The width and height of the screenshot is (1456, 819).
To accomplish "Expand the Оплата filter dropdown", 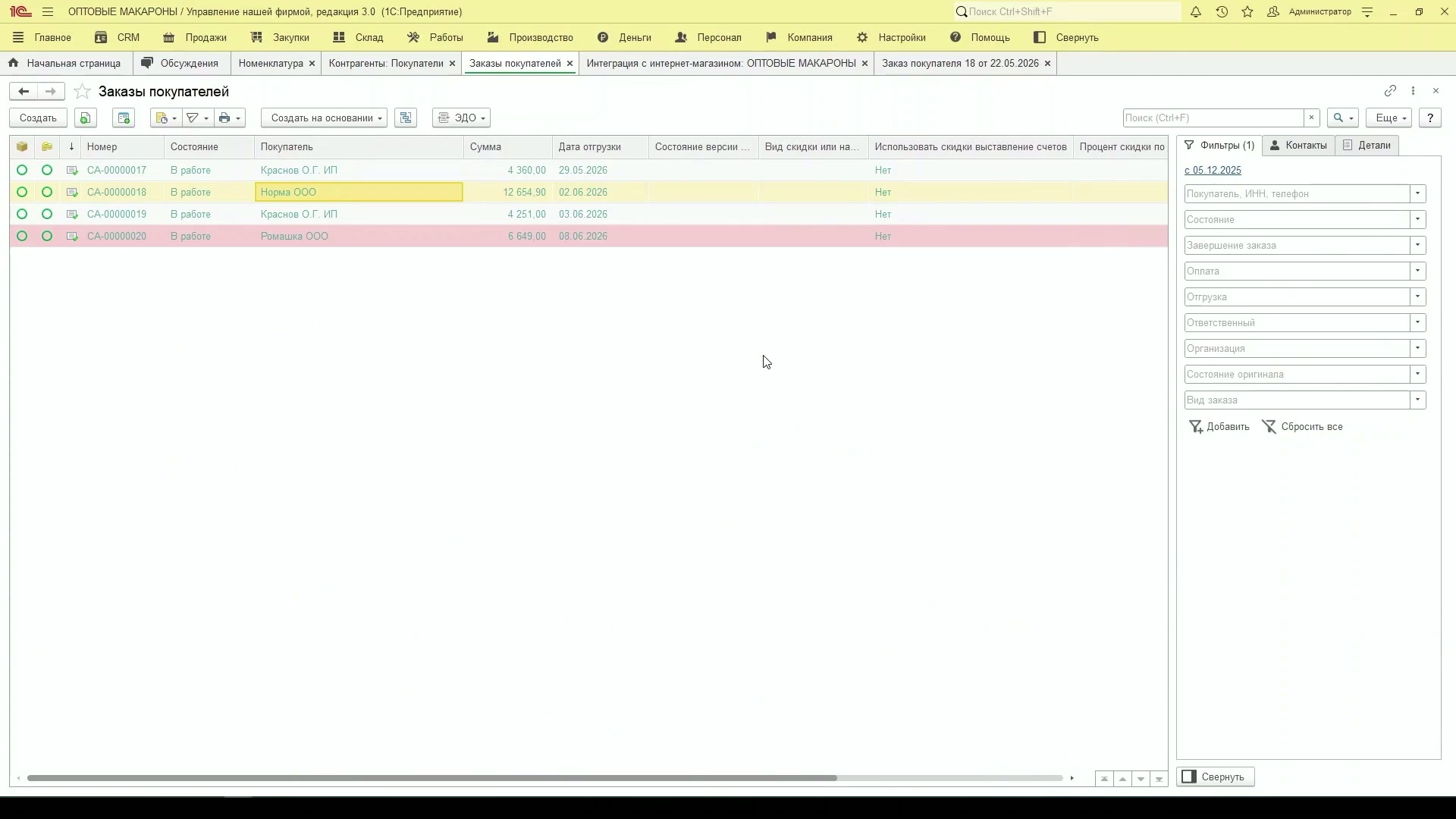I will [1417, 271].
